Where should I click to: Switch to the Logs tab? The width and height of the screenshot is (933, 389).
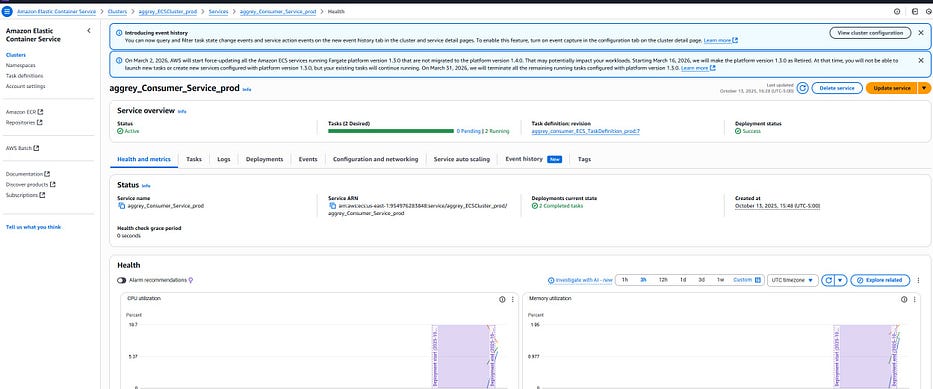(224, 159)
